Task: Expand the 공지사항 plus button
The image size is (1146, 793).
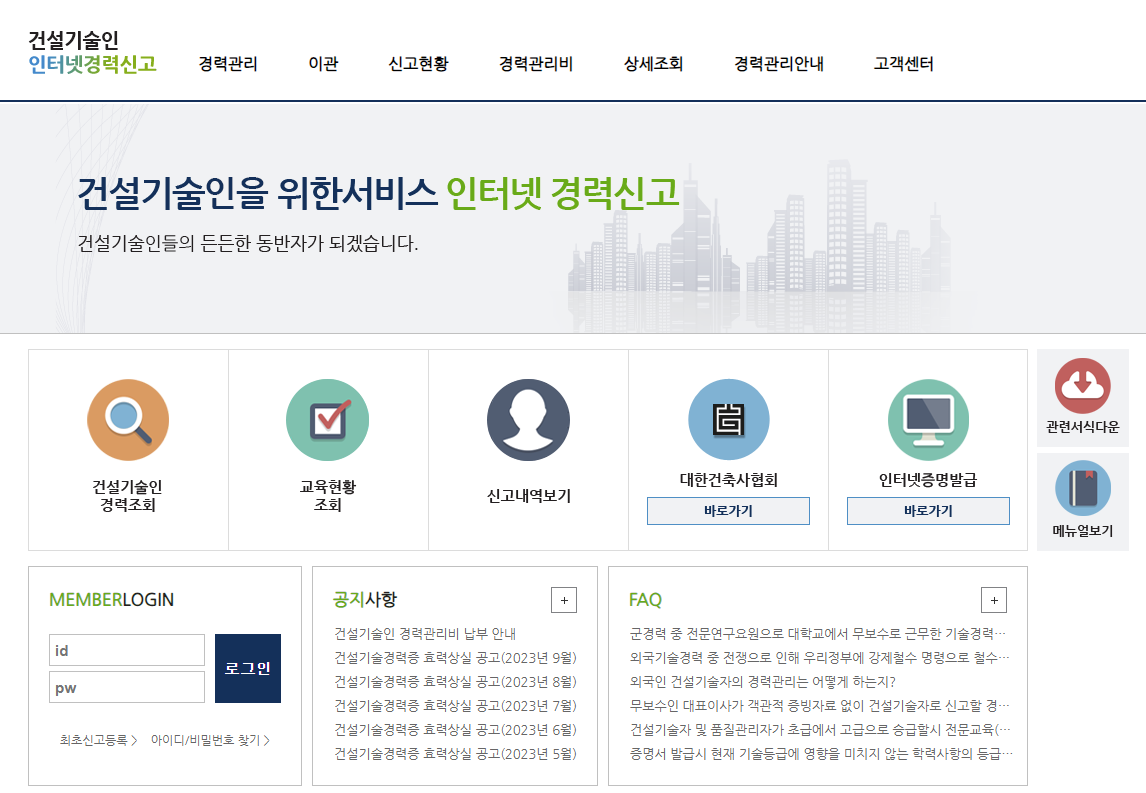Action: click(x=563, y=600)
